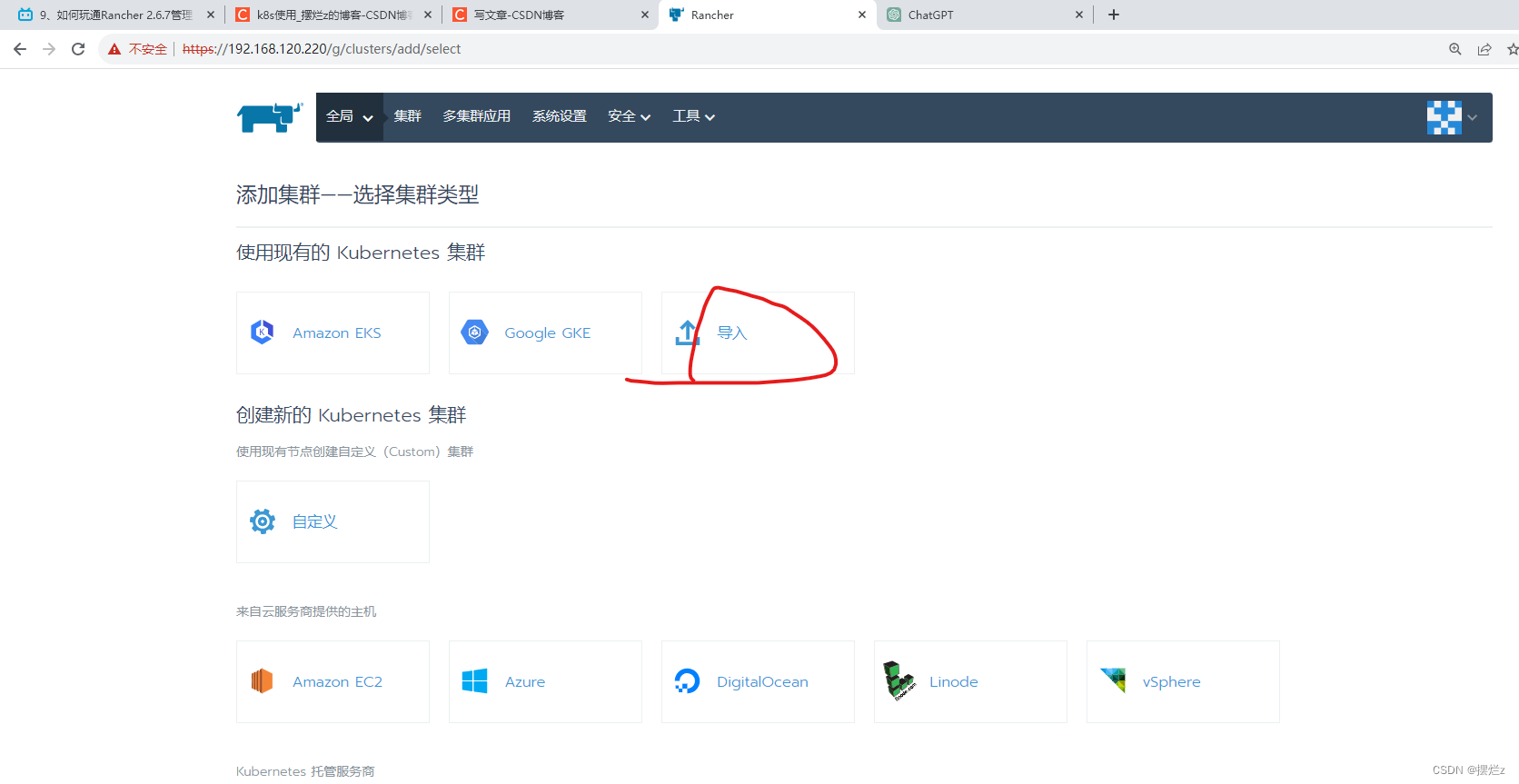Open the browser zoom magnifier icon
Screen dimensions: 1519x784
click(1454, 49)
